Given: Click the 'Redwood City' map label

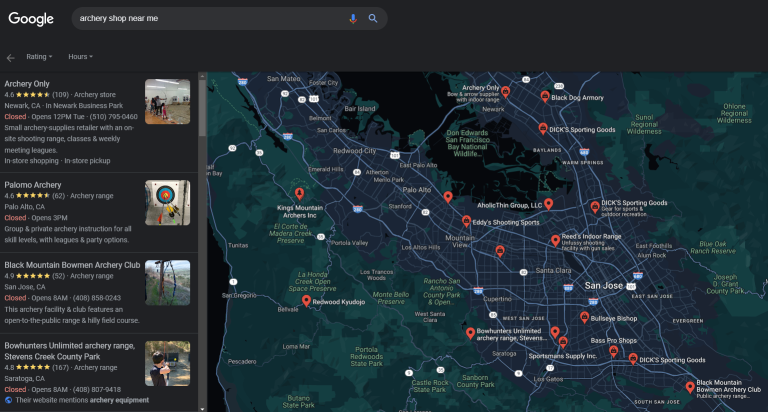Looking at the screenshot, I should coord(355,151).
